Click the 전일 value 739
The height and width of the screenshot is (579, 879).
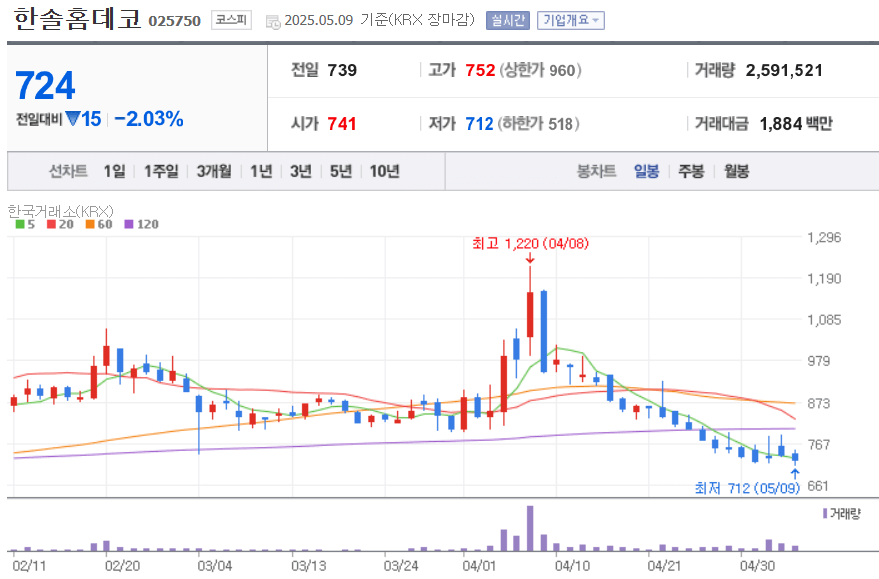(342, 70)
